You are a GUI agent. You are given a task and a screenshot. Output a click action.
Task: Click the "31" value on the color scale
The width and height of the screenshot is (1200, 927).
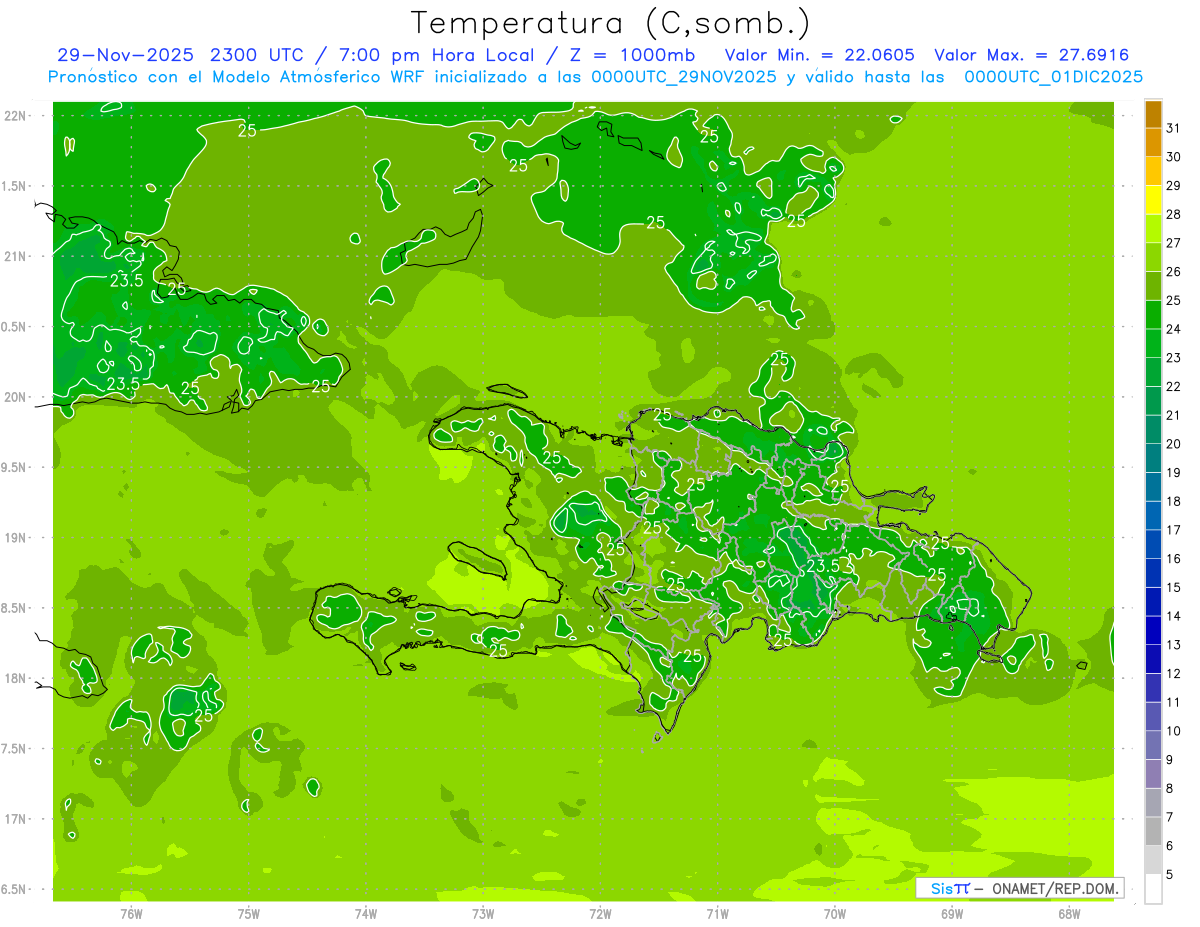pos(1173,128)
